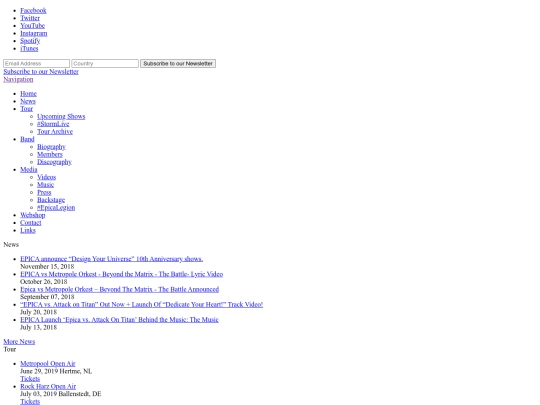Click Tickets for Metropool Open Air
The height and width of the screenshot is (405, 540).
pos(30,379)
